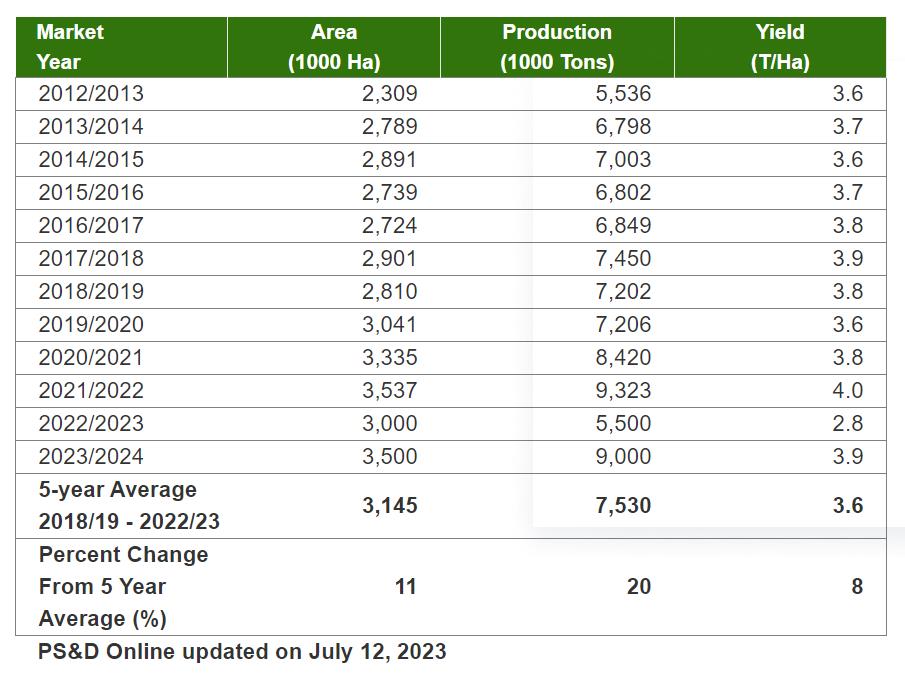This screenshot has height=676, width=905.
Task: Select the area value 2,789
Action: click(x=389, y=127)
